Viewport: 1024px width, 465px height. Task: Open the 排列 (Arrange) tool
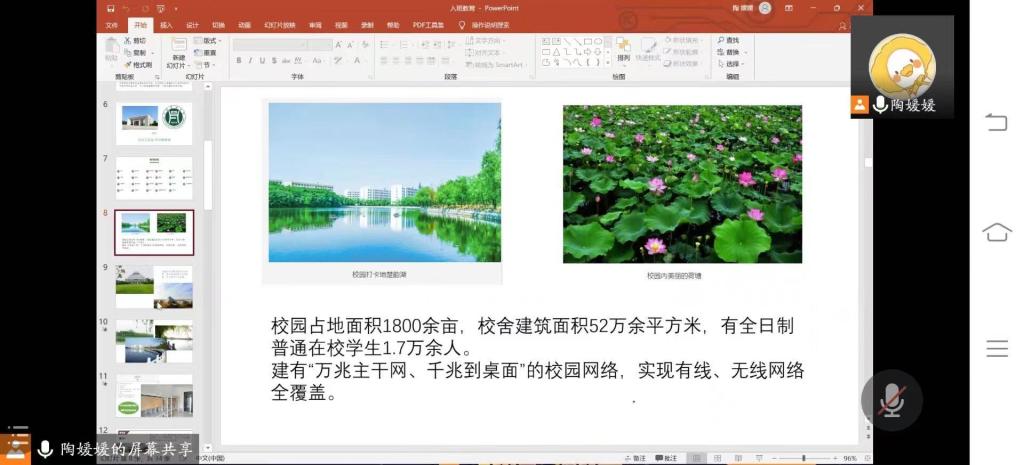point(623,50)
